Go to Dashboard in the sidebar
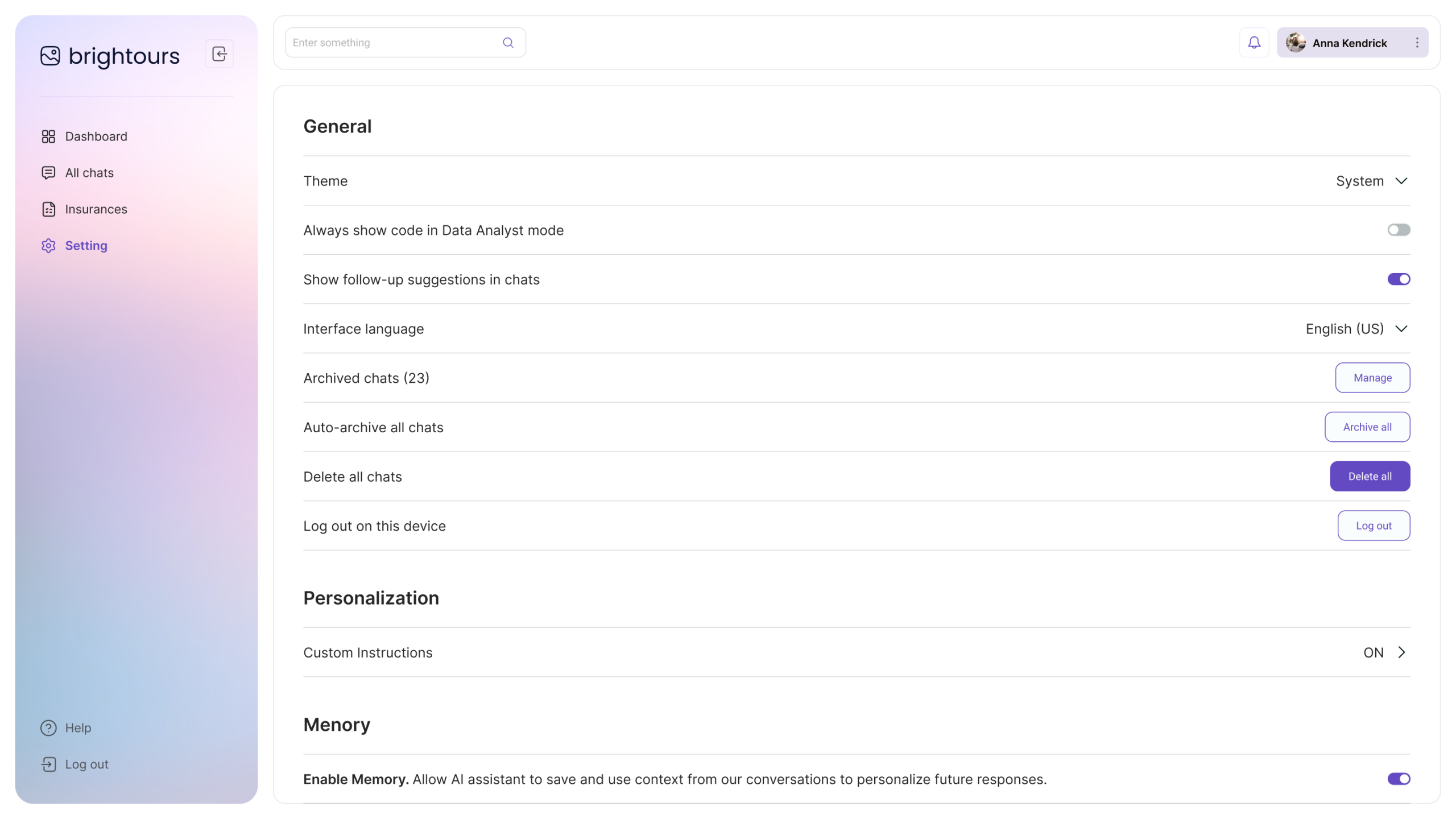Viewport: 1456px width, 819px height. point(96,136)
